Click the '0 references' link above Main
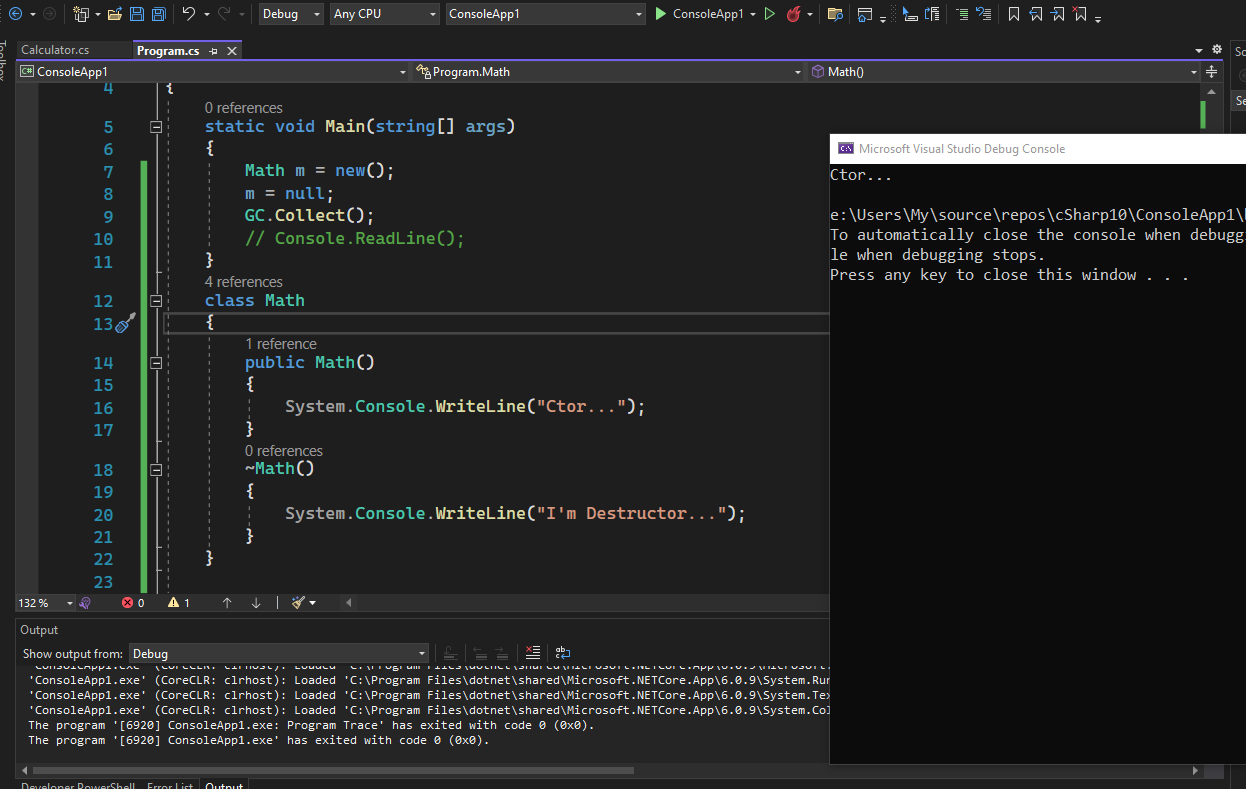Viewport: 1246px width, 789px height. pos(244,108)
